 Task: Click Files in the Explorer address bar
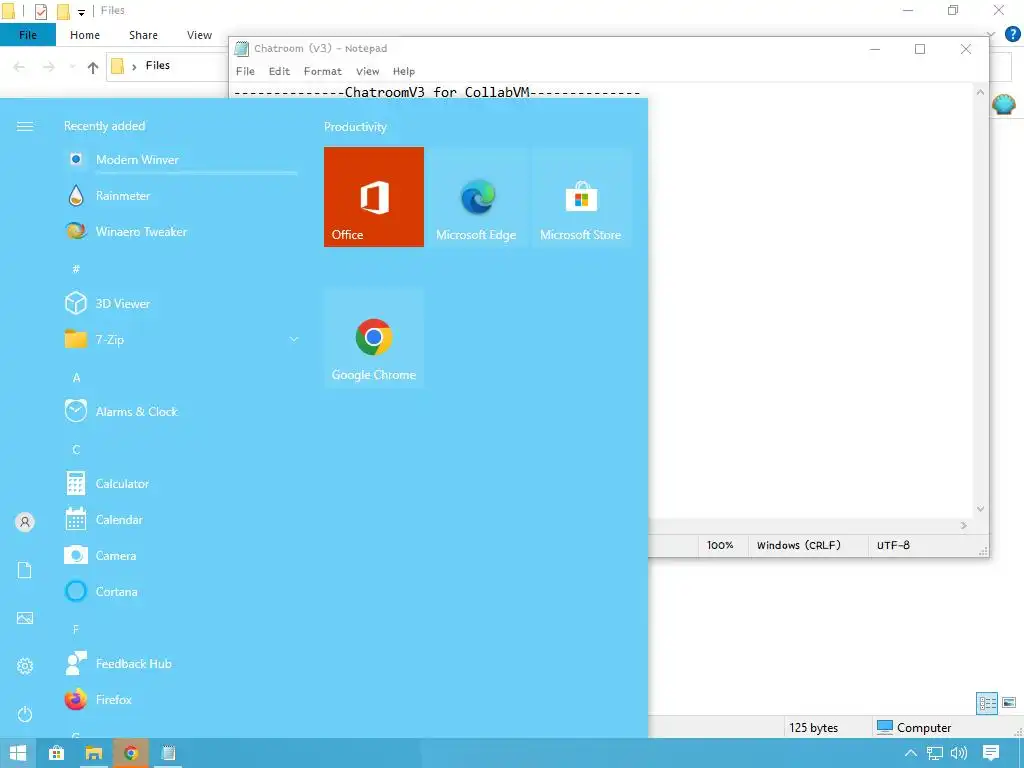(157, 65)
